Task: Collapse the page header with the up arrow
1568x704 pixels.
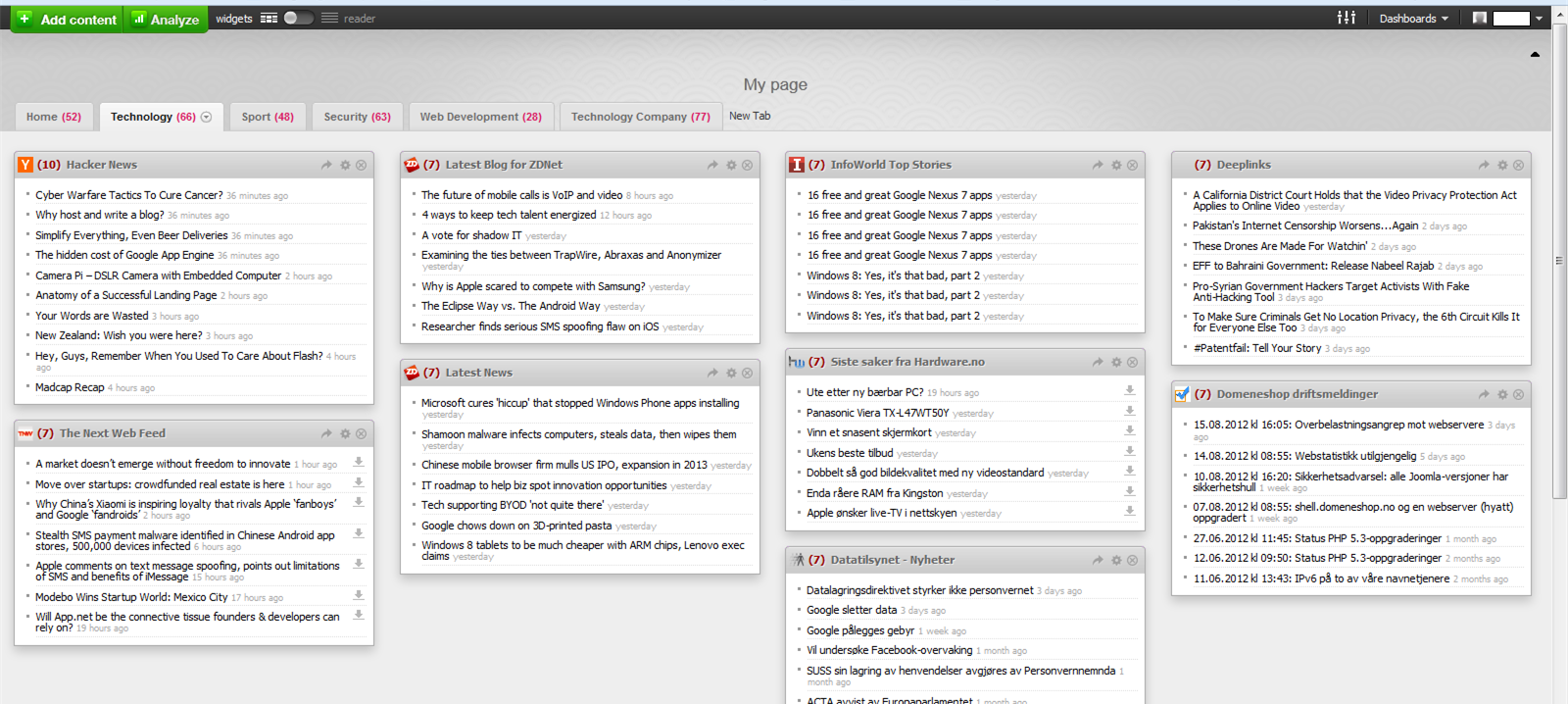Action: (1535, 54)
